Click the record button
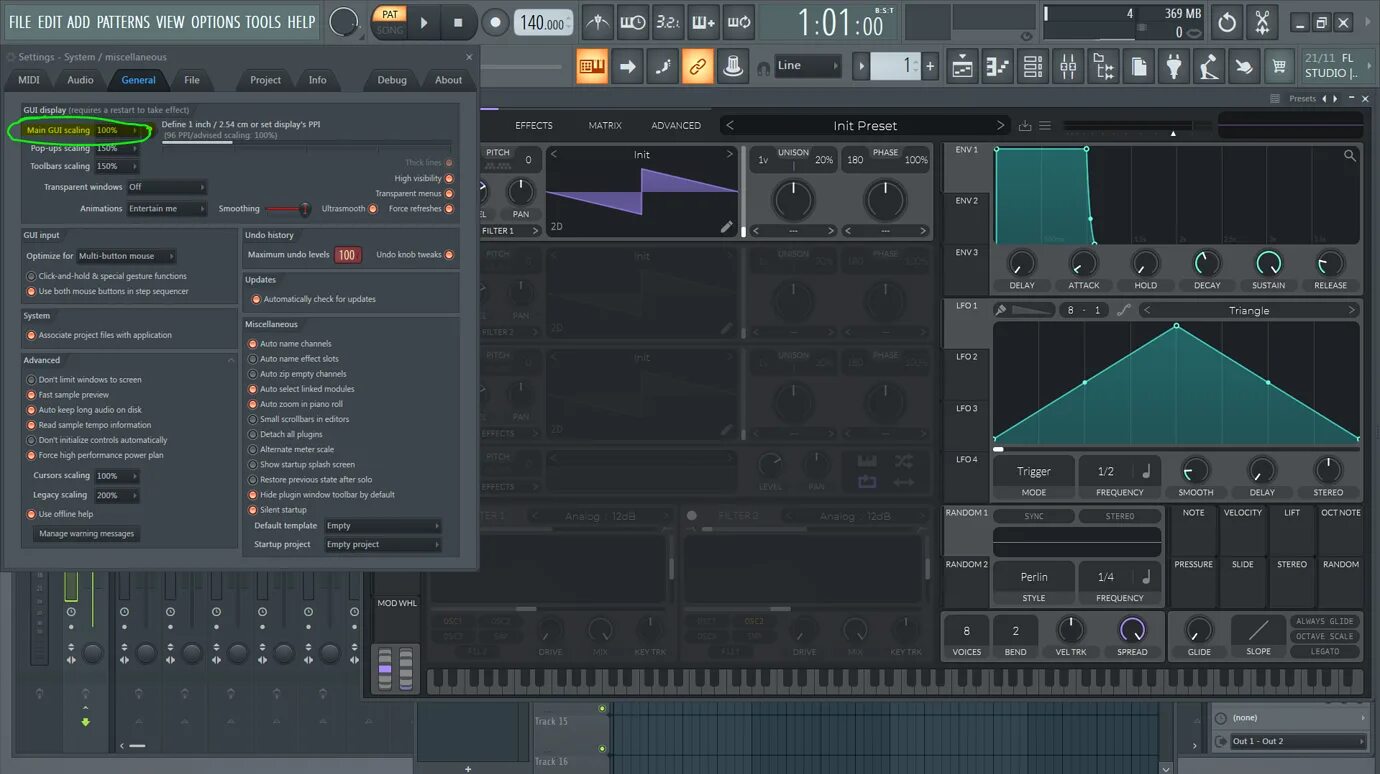Screen dimensions: 1380x774 pyautogui.click(x=495, y=22)
